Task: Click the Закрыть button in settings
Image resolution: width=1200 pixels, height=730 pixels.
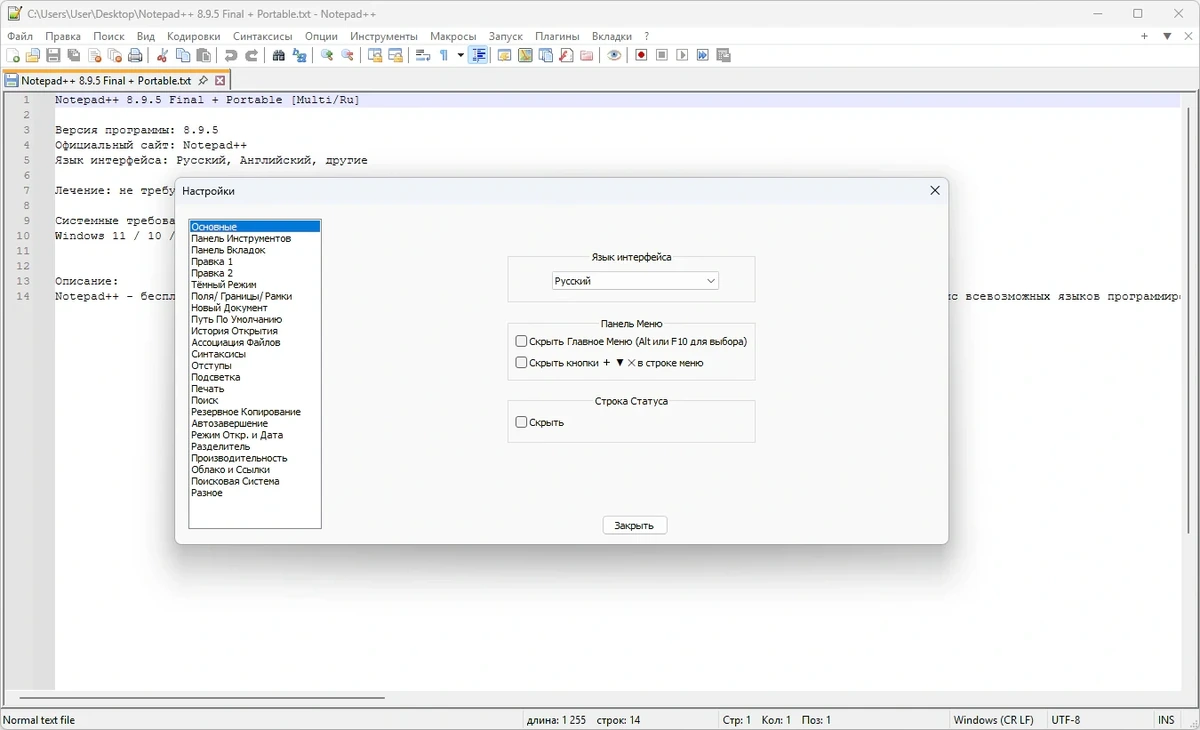Action: coord(634,525)
